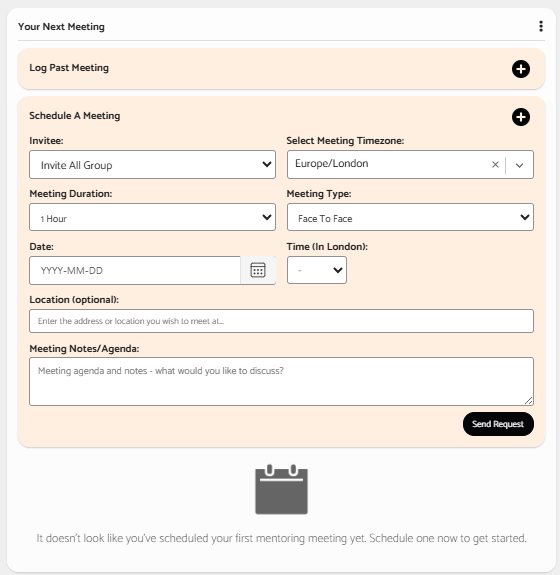The width and height of the screenshot is (560, 575).
Task: Open the date picker calendar icon
Action: point(258,270)
